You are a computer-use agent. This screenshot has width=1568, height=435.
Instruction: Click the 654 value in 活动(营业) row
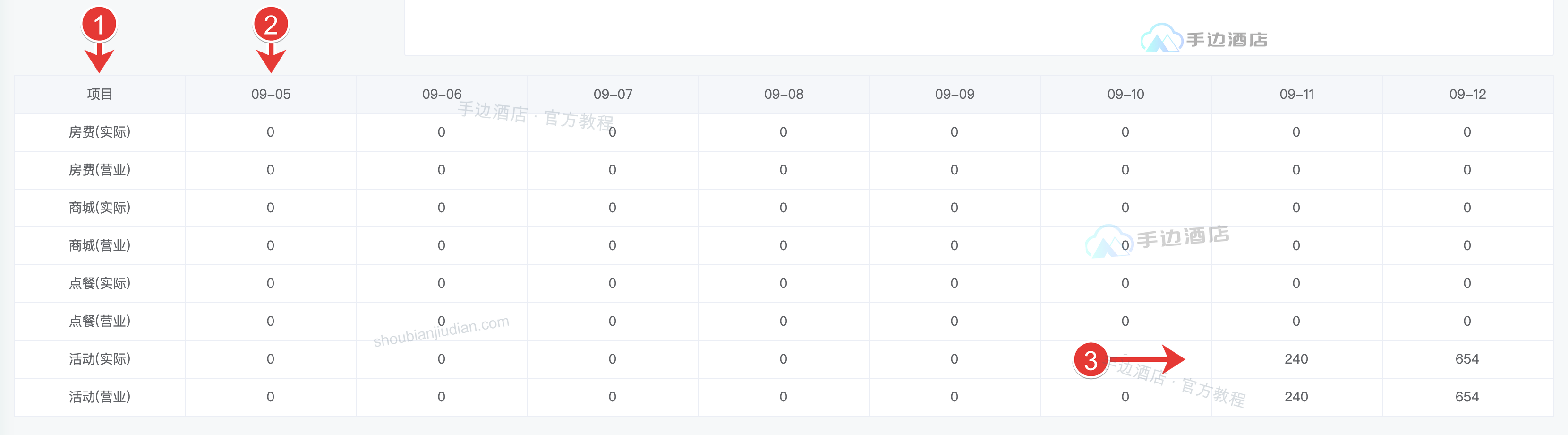coord(1467,397)
